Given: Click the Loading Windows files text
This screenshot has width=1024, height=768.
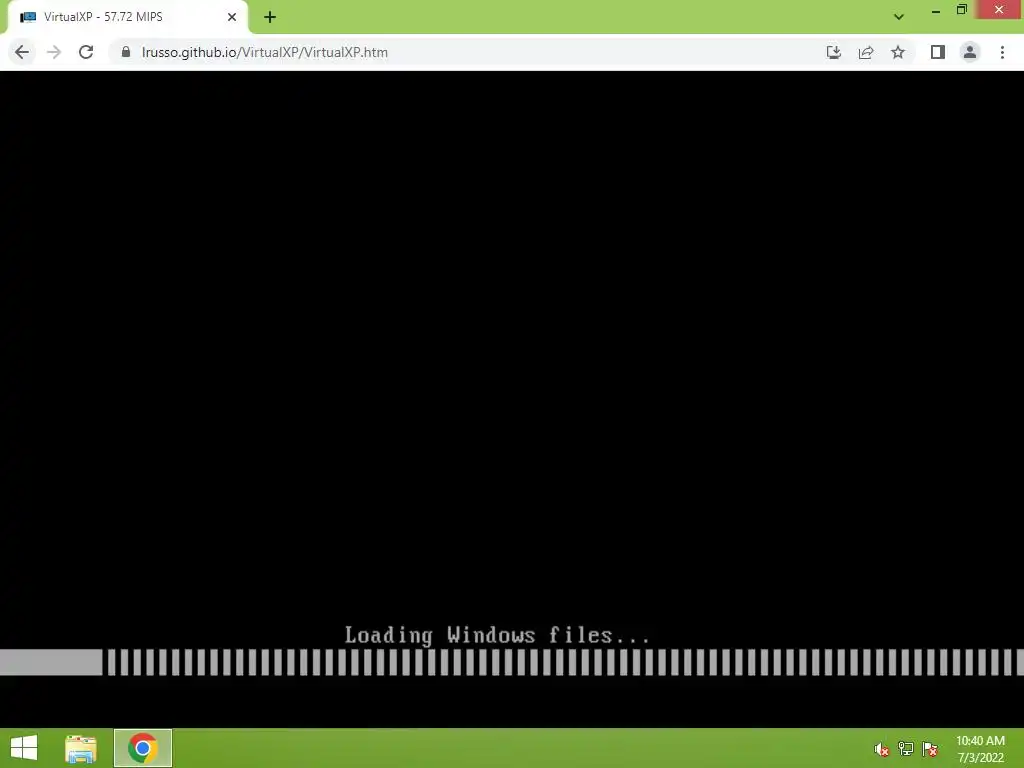Looking at the screenshot, I should pos(497,635).
